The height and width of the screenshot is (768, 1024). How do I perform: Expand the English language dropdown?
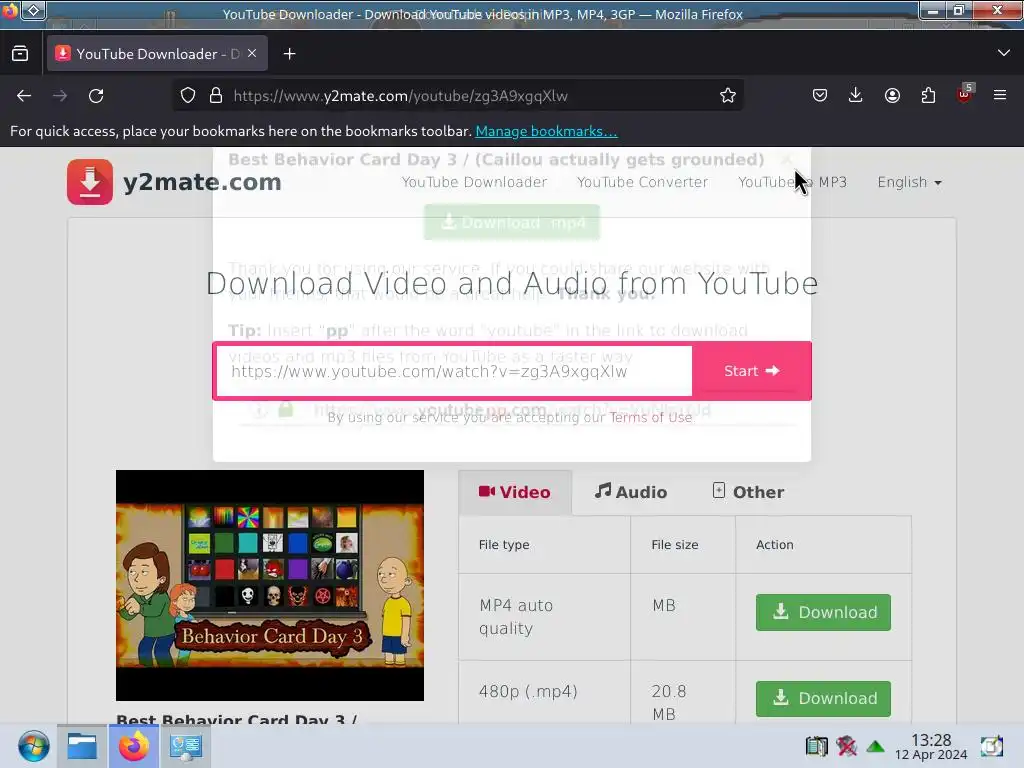[x=909, y=182]
